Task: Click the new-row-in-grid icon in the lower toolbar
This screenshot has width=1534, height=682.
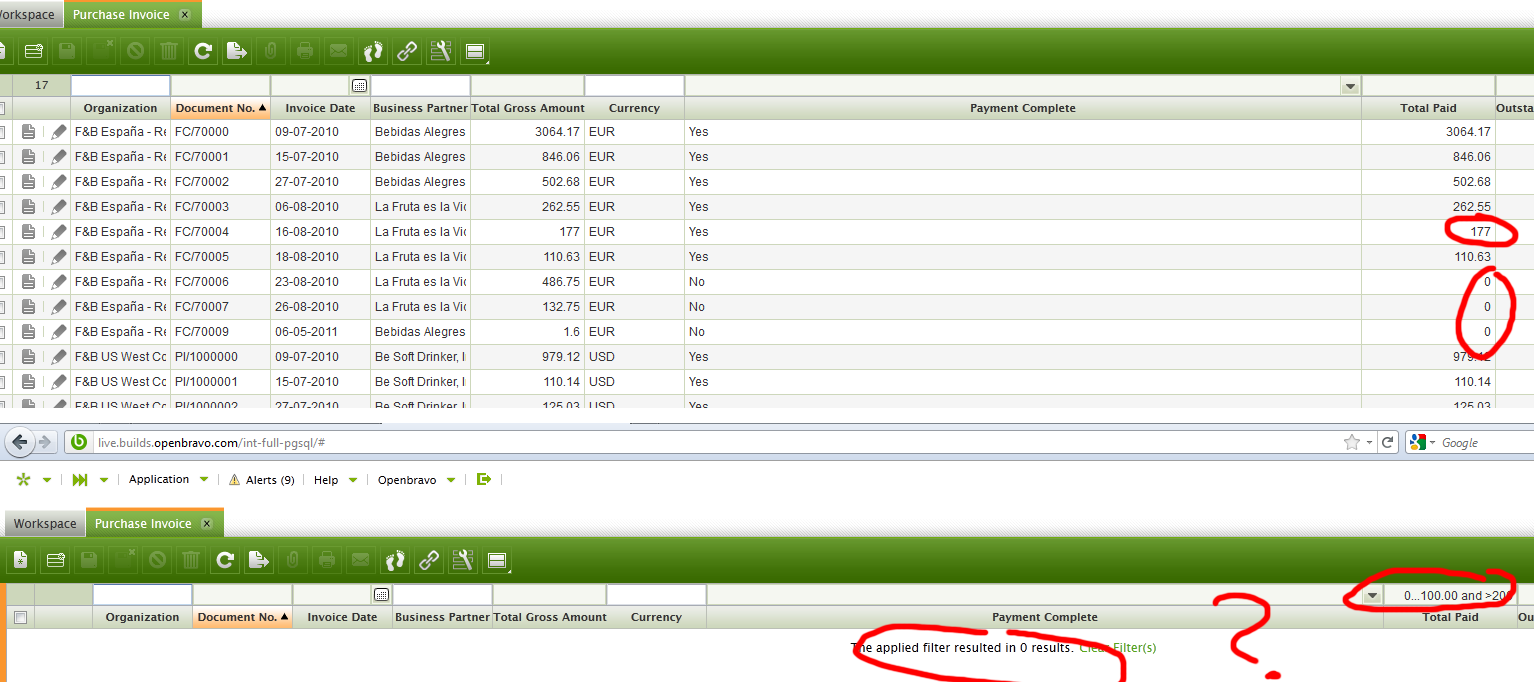Action: point(56,560)
